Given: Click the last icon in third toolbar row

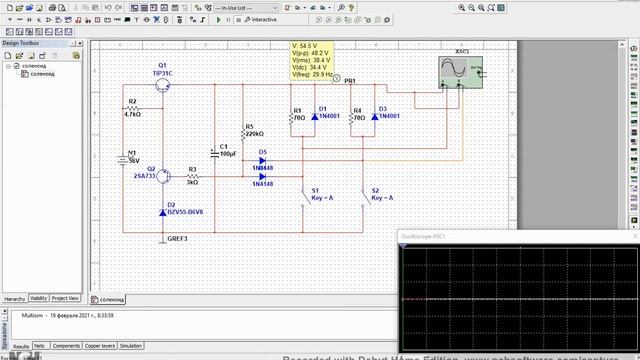Looking at the screenshot, I should point(69,31).
